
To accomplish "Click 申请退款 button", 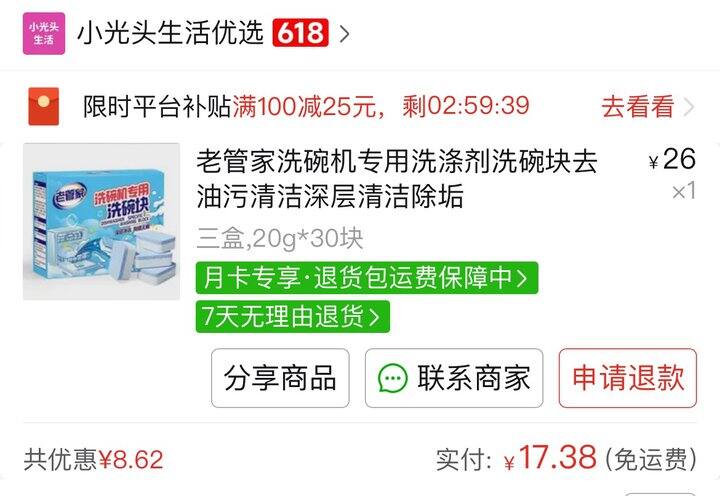I will point(628,378).
